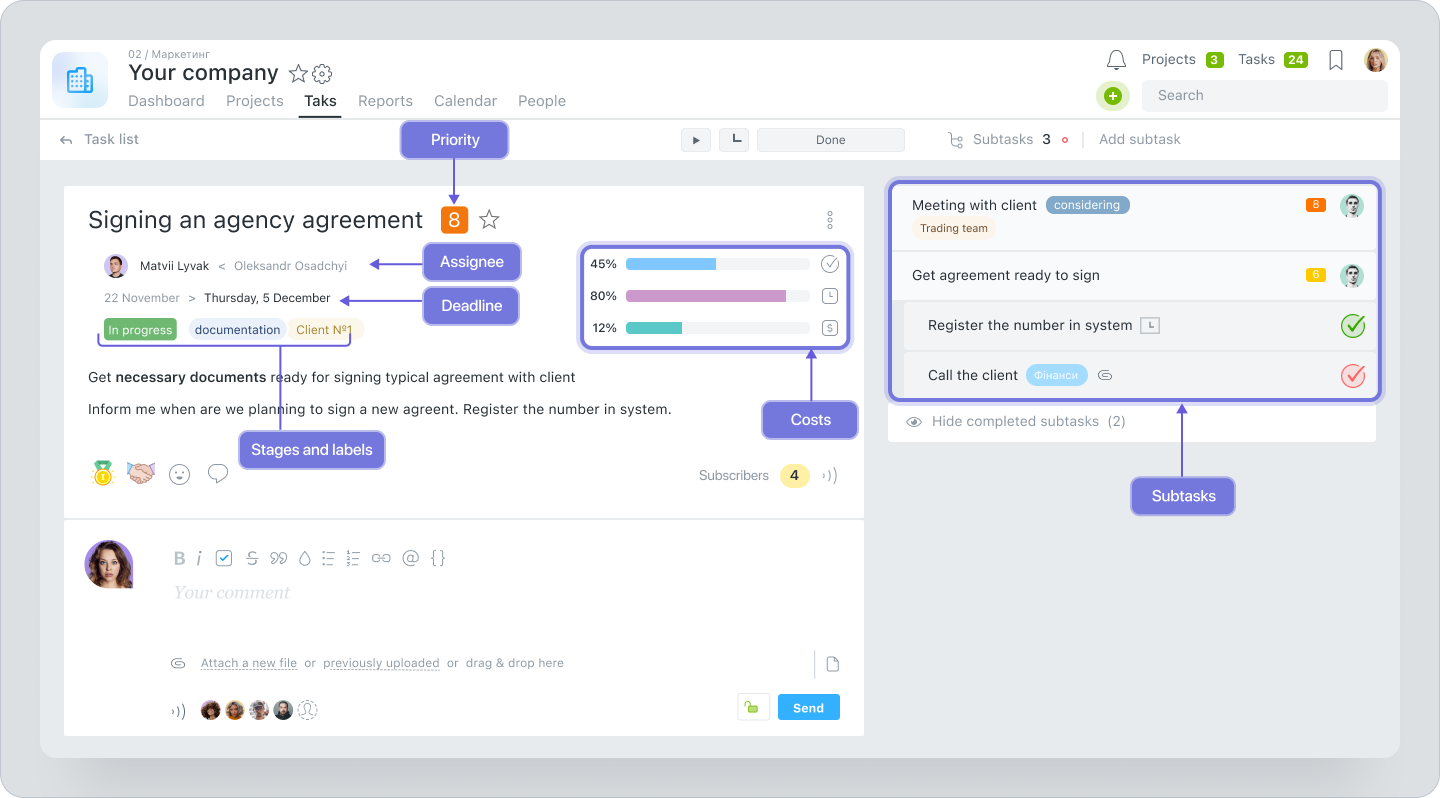Click the italic formatting icon
Viewport: 1440px width, 798px height.
[x=199, y=558]
